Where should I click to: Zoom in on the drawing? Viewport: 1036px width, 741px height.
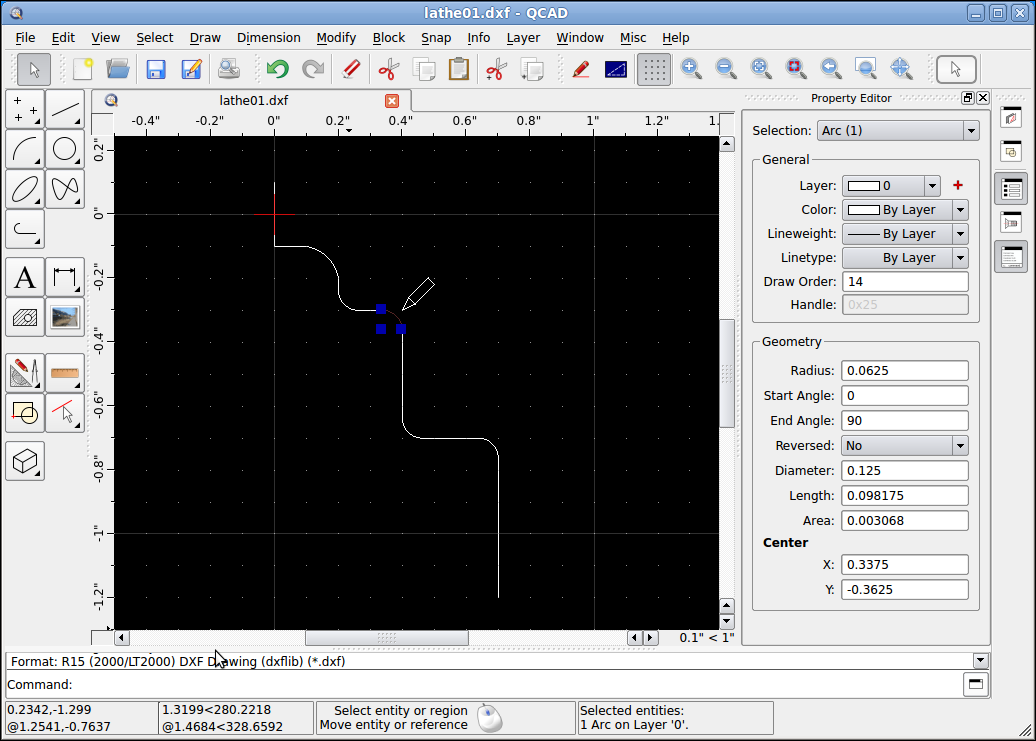691,69
